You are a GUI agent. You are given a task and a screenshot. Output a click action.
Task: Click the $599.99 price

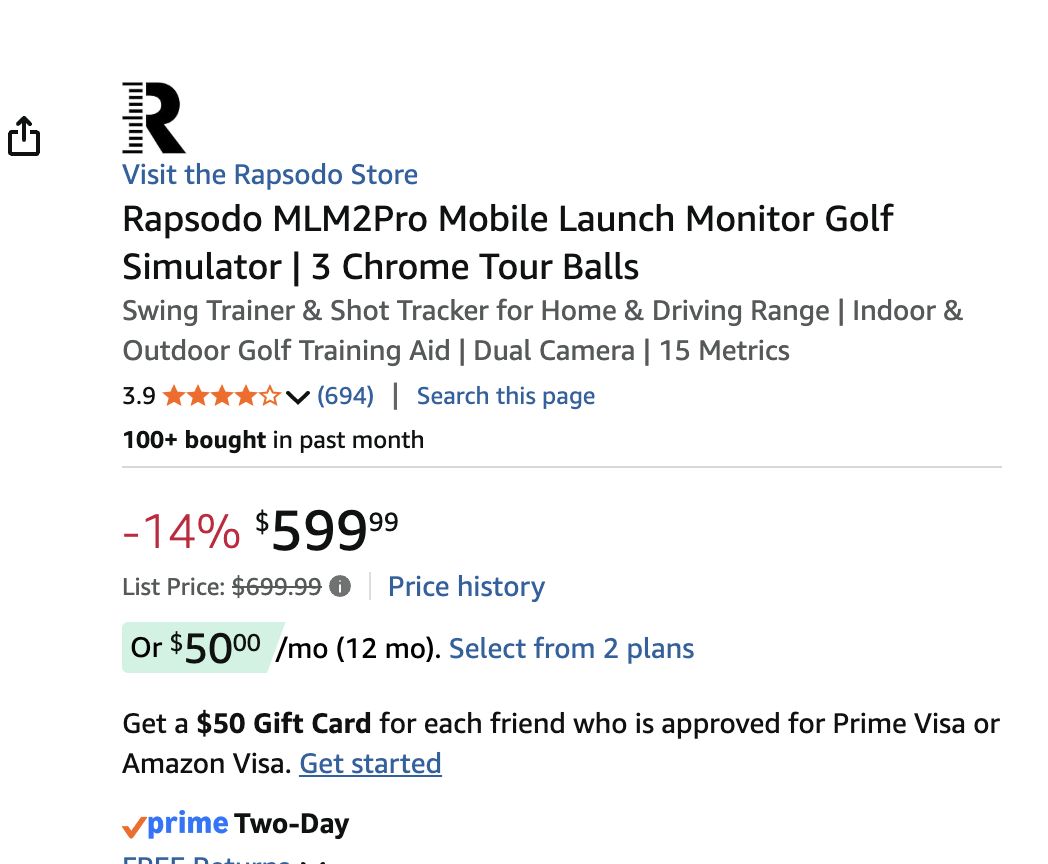tap(327, 531)
